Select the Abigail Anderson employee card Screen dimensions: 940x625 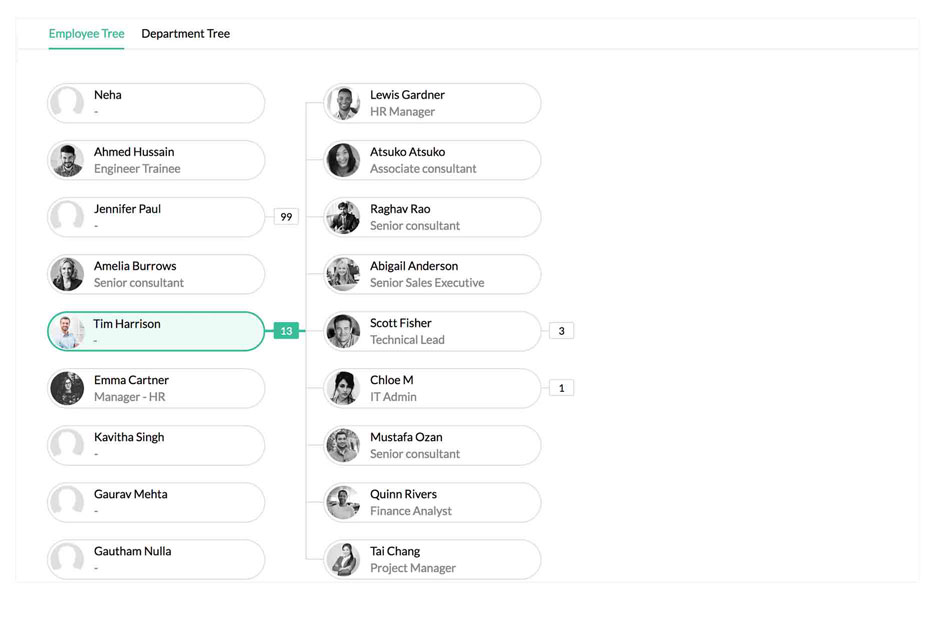(432, 274)
